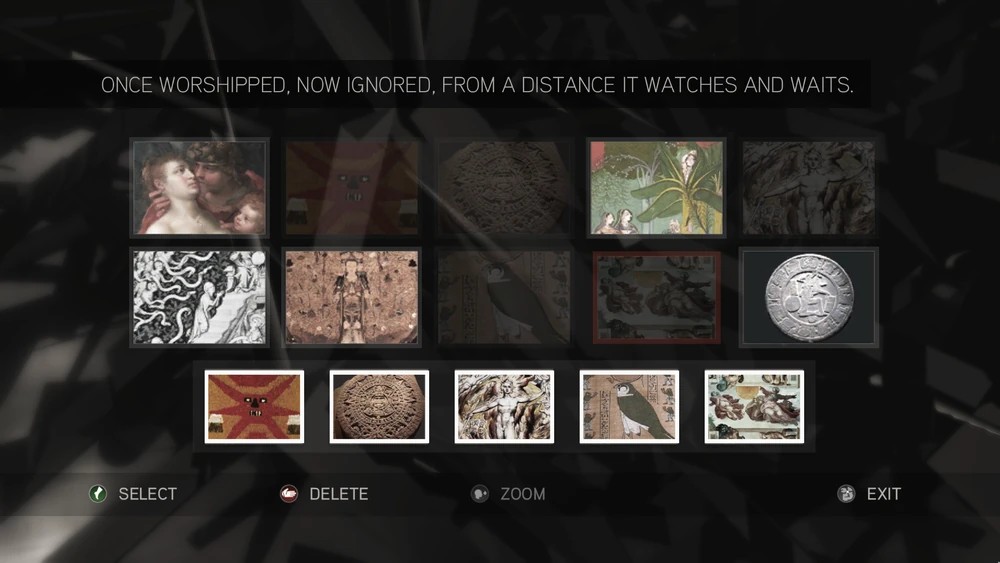Click the green Select button icon
Viewport: 1000px width, 563px height.
(x=98, y=494)
